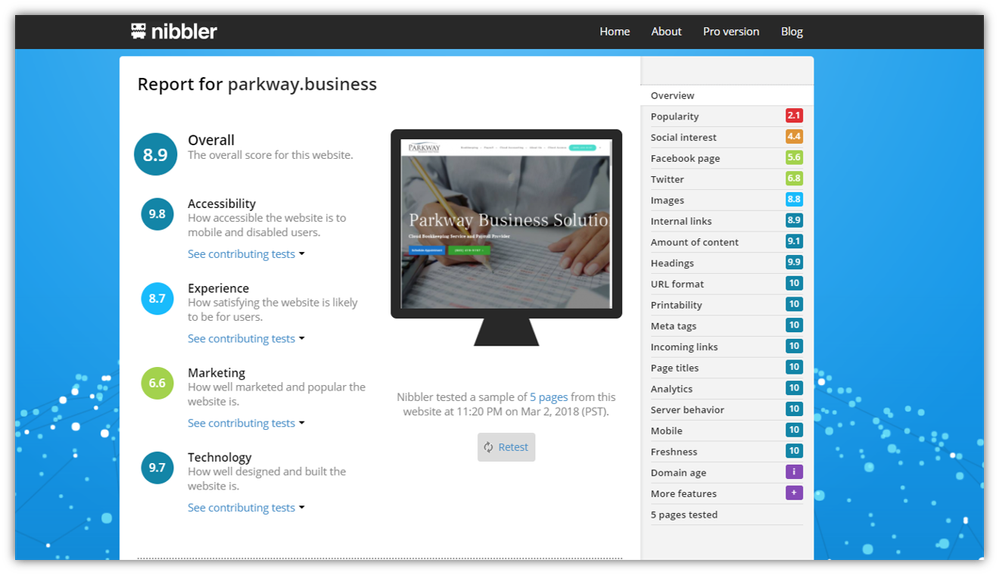Click the Report for parkway.business title

coord(257,85)
